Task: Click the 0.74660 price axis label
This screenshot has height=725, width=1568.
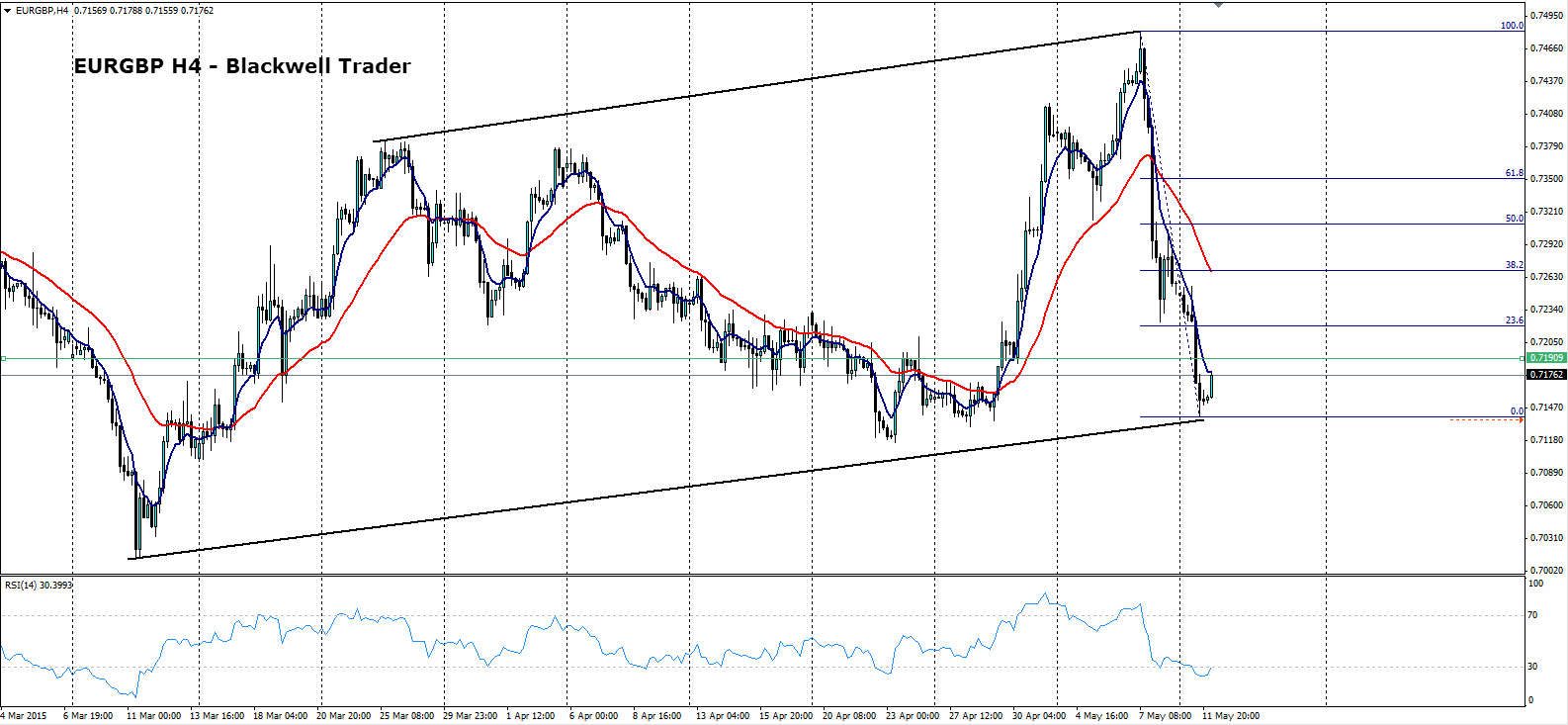Action: pyautogui.click(x=1547, y=48)
